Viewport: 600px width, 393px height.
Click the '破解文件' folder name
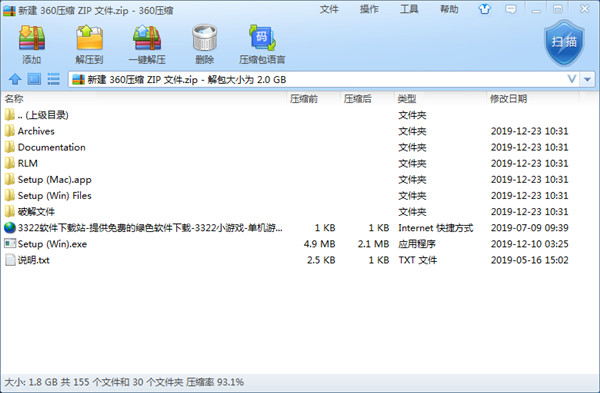(x=36, y=211)
